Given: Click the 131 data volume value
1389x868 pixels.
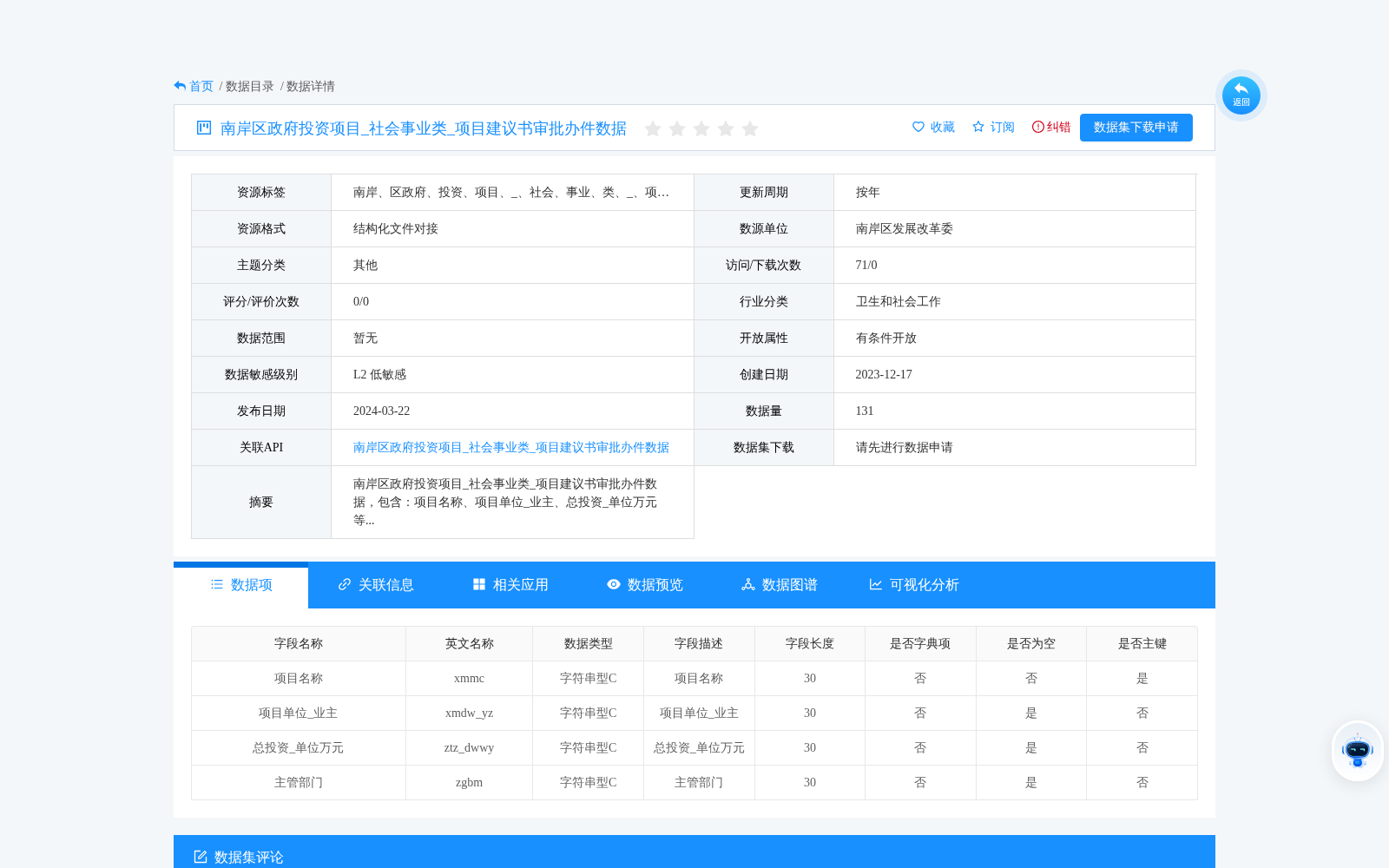Looking at the screenshot, I should tap(865, 411).
